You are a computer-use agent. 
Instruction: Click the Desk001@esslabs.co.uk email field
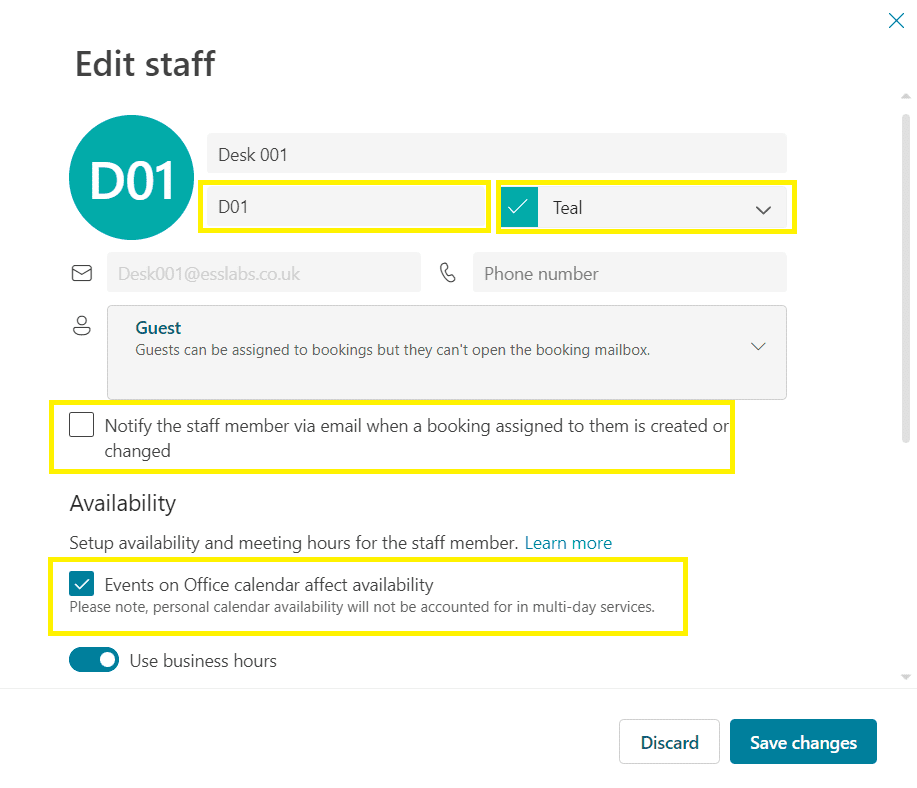tap(263, 272)
